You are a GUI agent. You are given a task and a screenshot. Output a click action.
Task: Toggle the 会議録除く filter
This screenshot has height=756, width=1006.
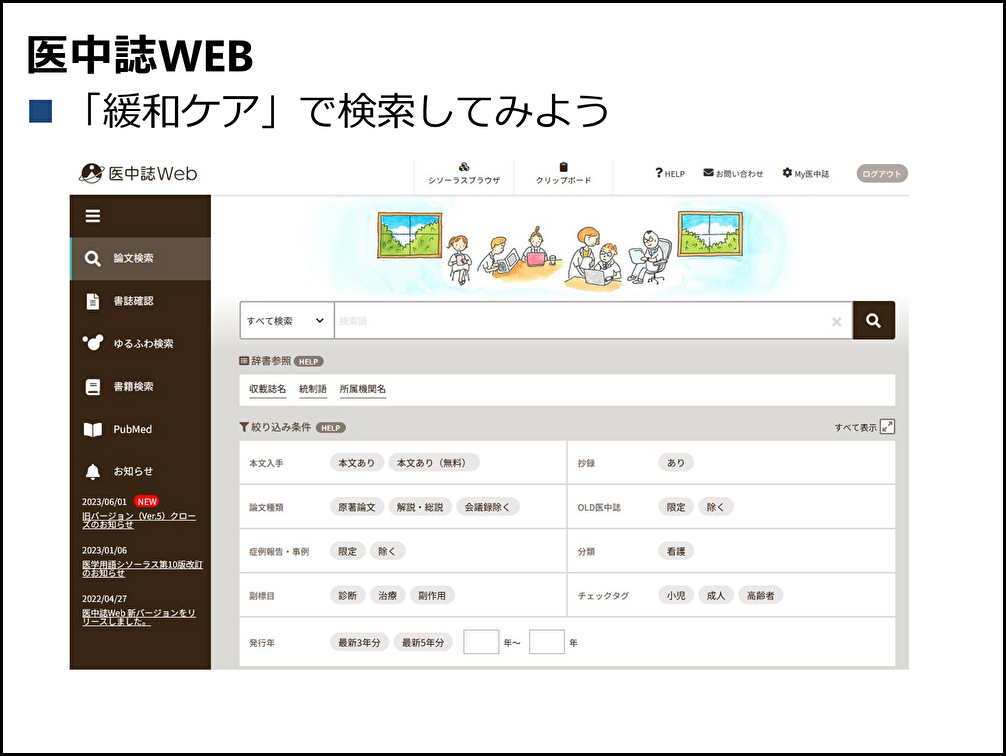pyautogui.click(x=488, y=507)
